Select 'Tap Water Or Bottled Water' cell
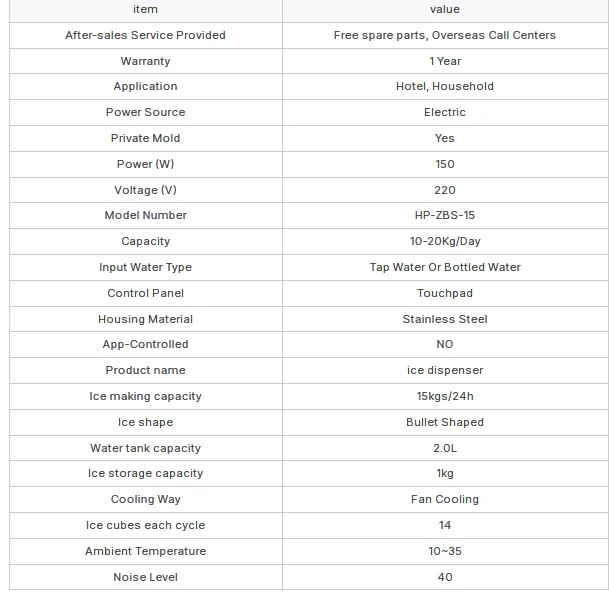This screenshot has width=609, height=592. pyautogui.click(x=445, y=267)
